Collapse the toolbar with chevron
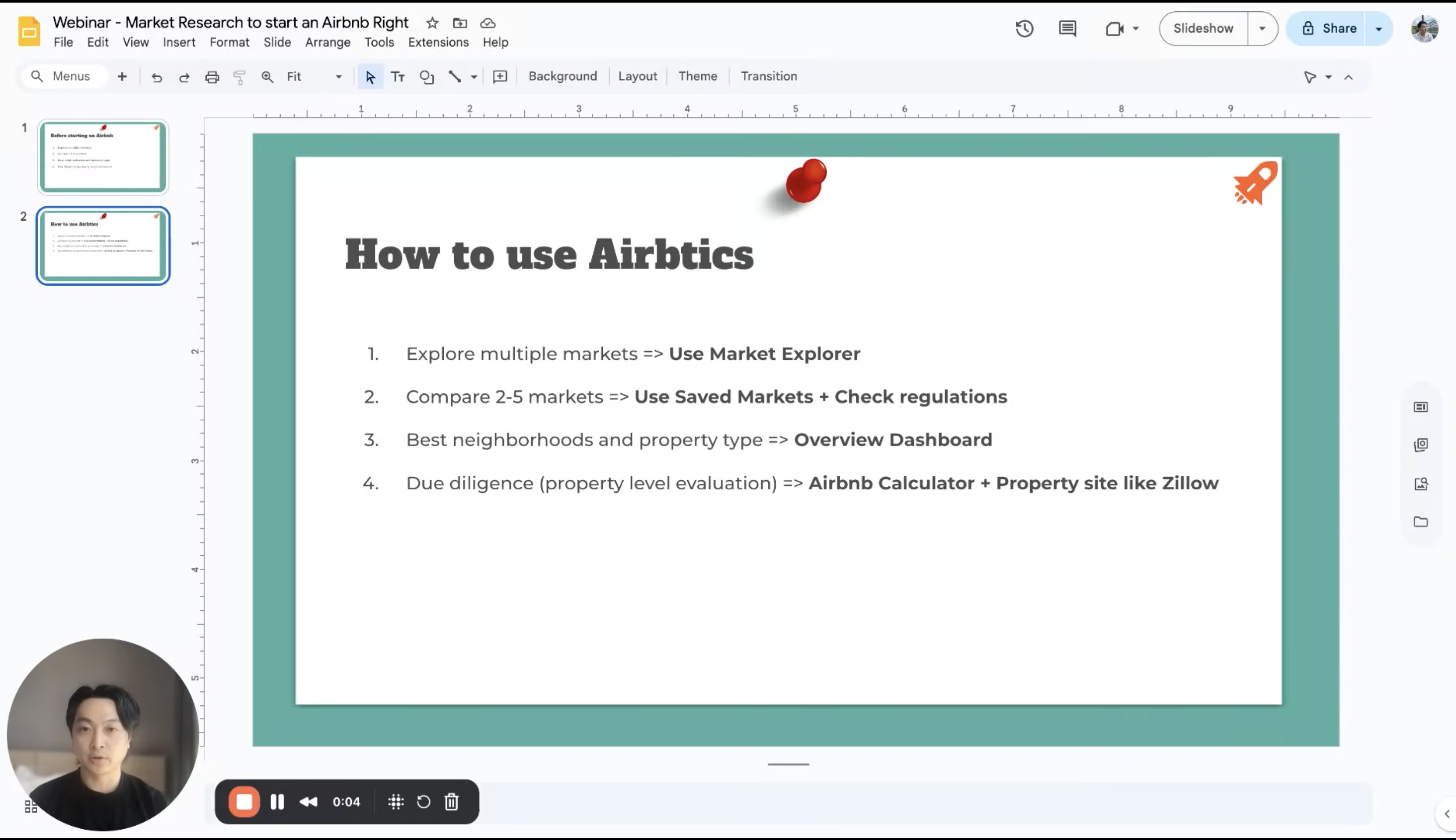This screenshot has height=840, width=1456. (1348, 77)
